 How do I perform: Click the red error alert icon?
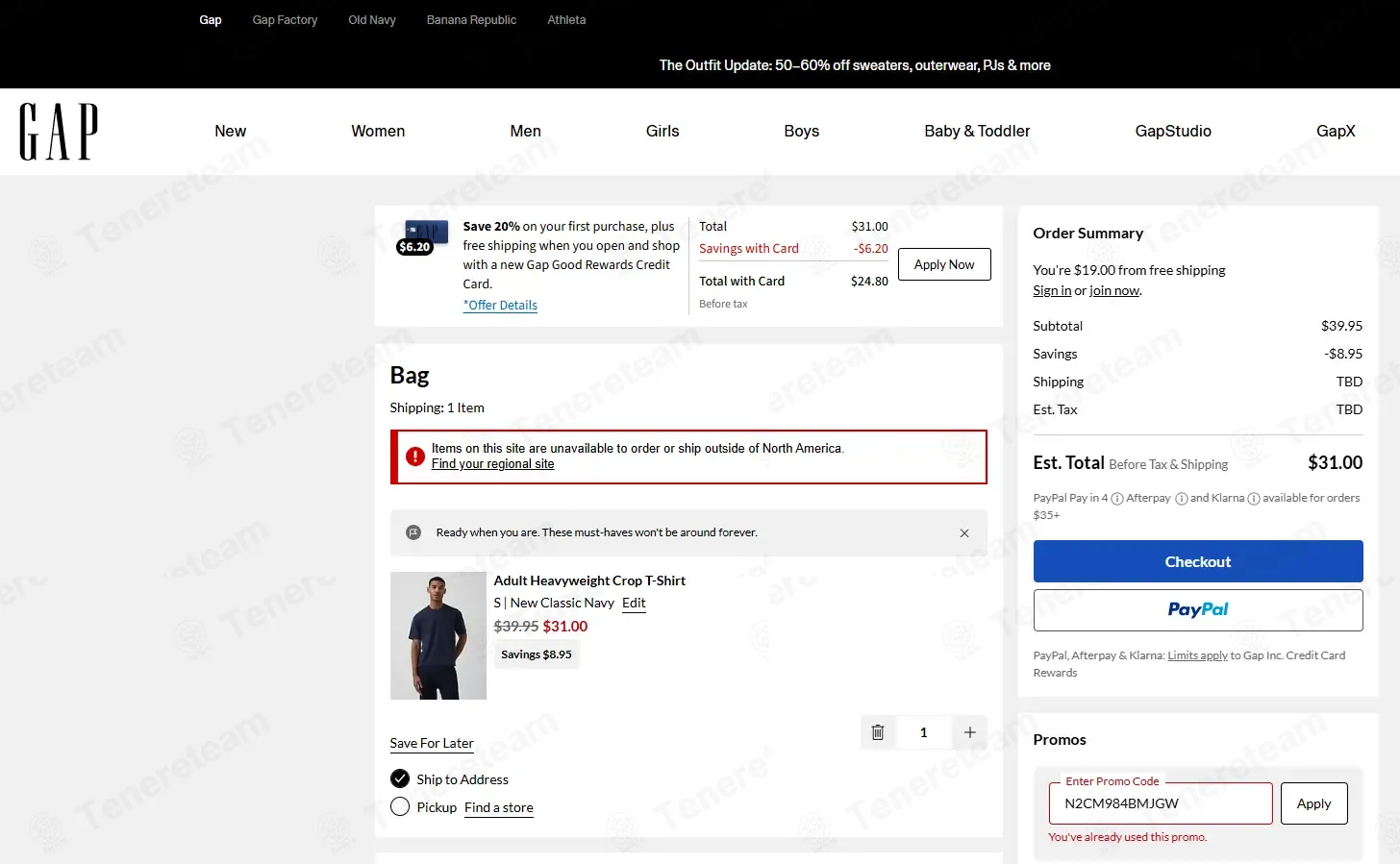click(x=415, y=457)
